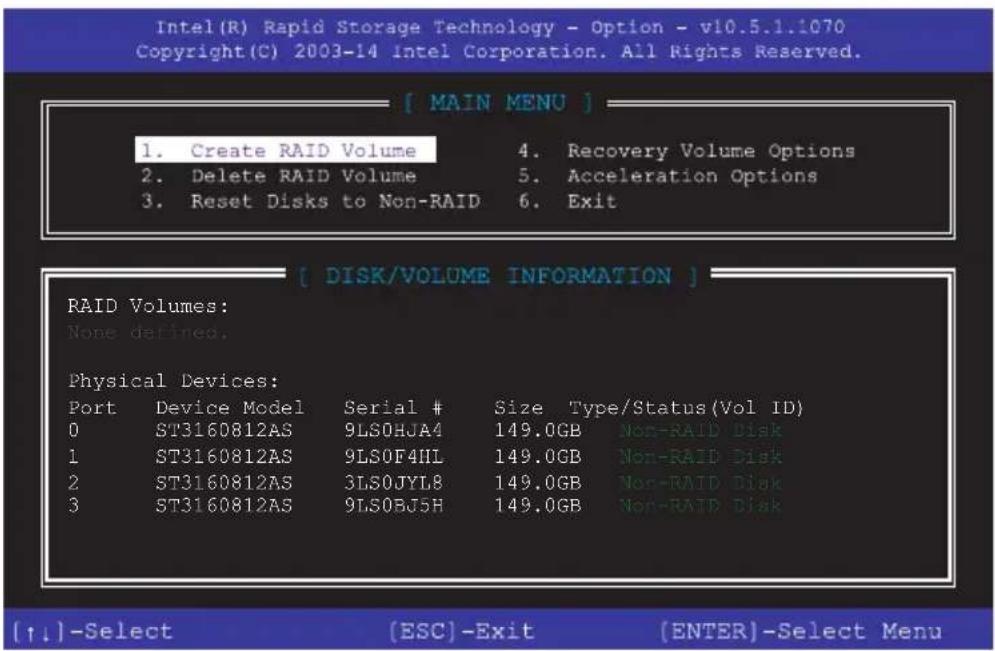
Task: Click device model on port 3 row
Action: tap(224, 506)
